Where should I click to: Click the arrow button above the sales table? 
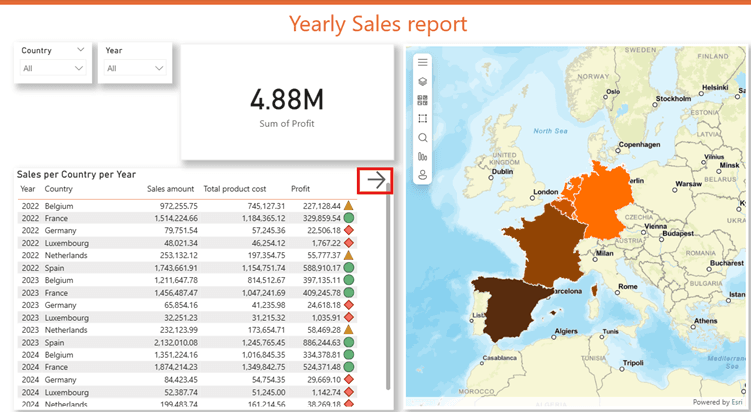pyautogui.click(x=376, y=180)
